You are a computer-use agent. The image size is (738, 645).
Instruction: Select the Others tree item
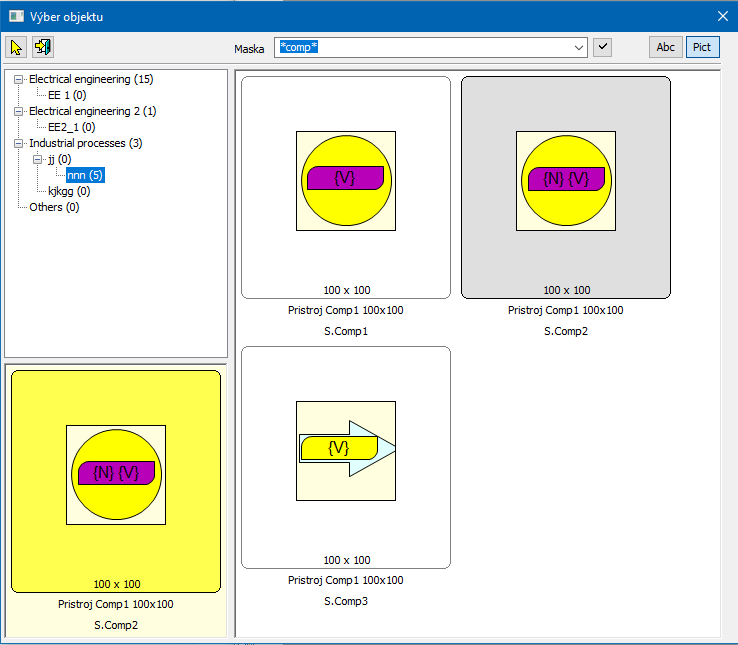[54, 207]
